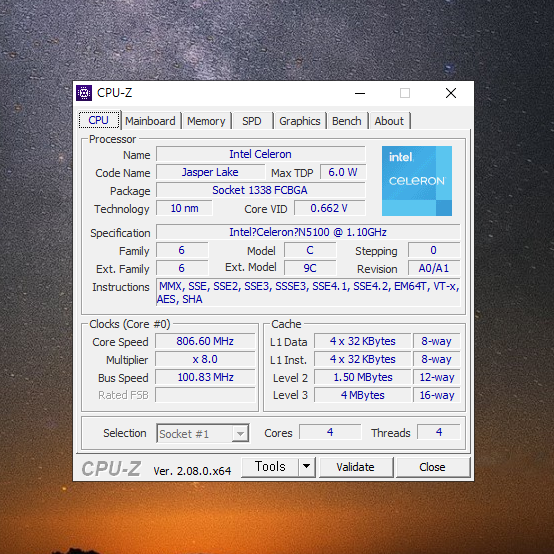Click the Stepping value 0
This screenshot has height=554, width=554.
[x=434, y=250]
